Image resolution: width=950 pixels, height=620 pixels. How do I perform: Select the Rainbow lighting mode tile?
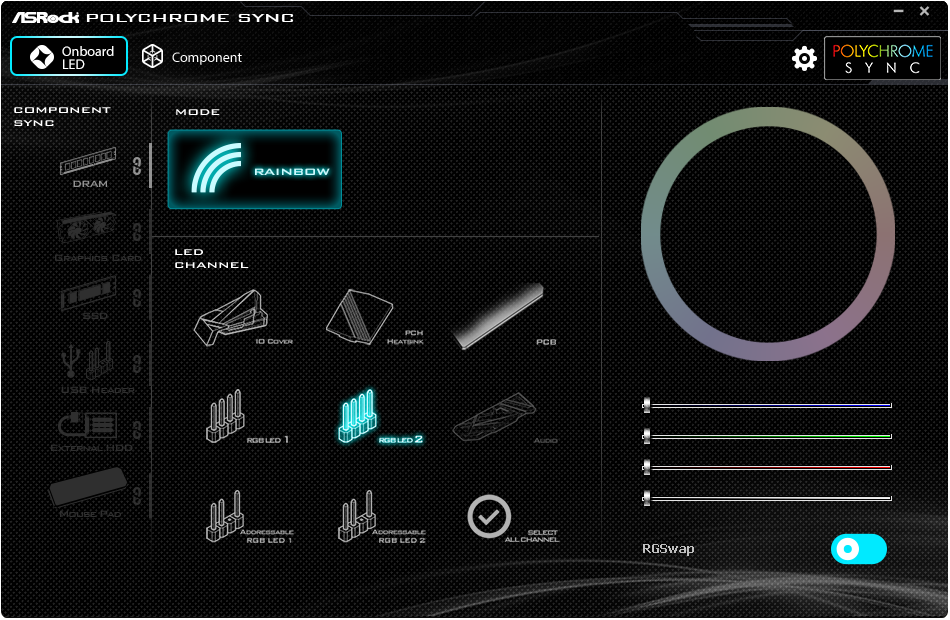254,170
